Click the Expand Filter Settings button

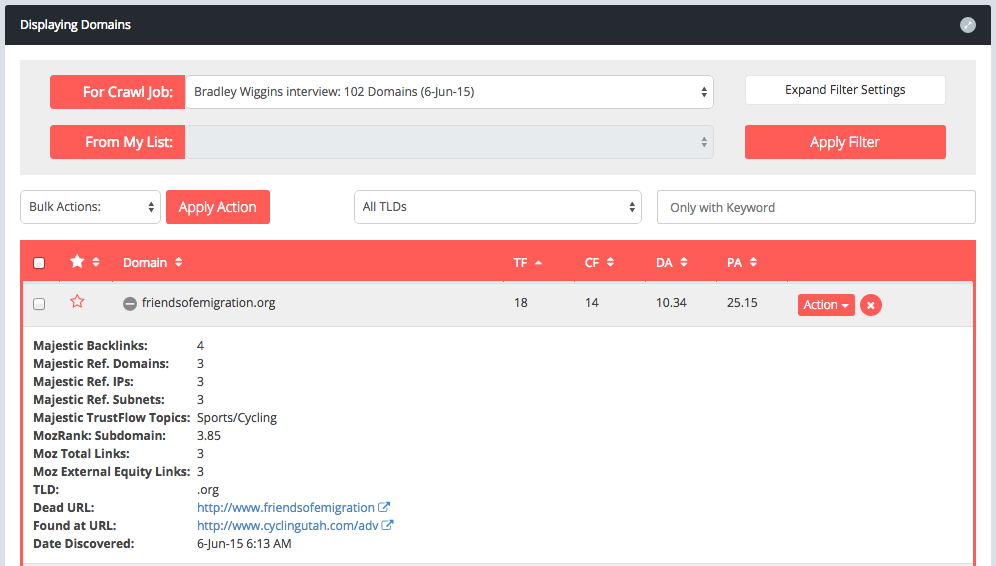[x=845, y=90]
